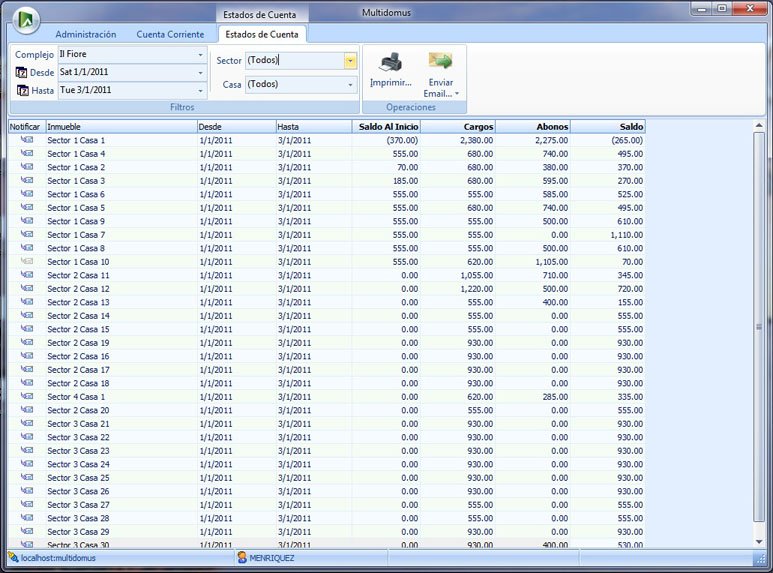The image size is (773, 573).
Task: Sort by the Saldo Al Inicio column header
Action: point(387,127)
